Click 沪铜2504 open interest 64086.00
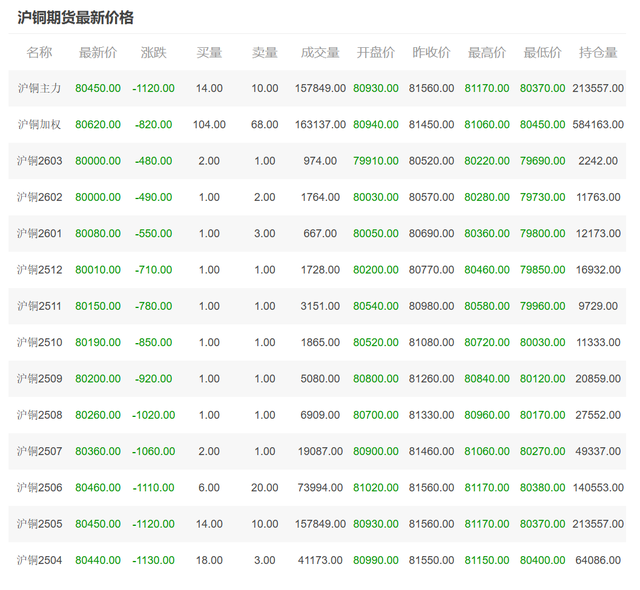640x590 pixels. click(x=598, y=560)
